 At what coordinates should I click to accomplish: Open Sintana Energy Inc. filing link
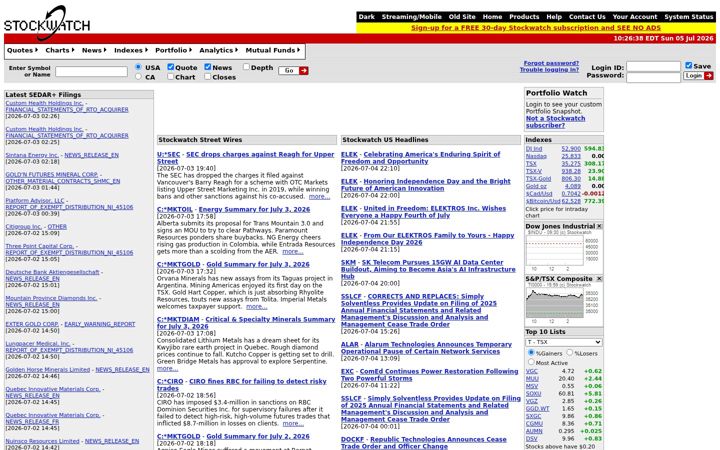tap(32, 155)
